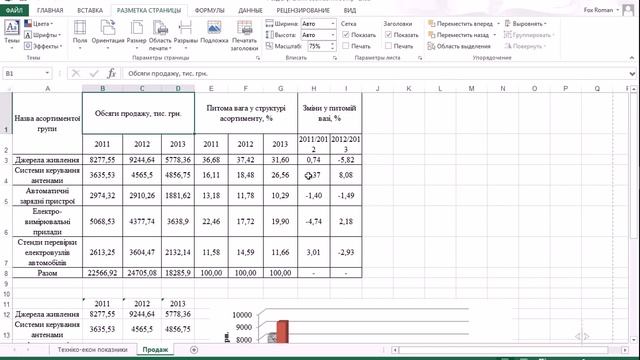
Task: Open the Эффекты theme effects menu
Action: [x=43, y=46]
